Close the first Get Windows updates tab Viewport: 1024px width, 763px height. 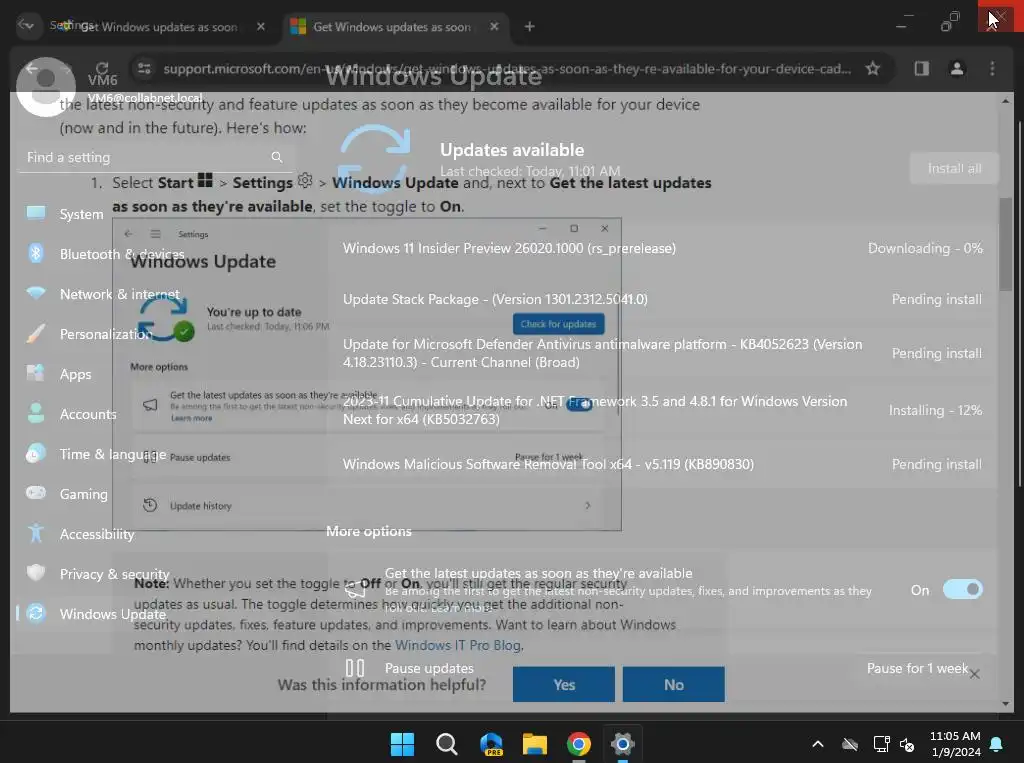[261, 26]
